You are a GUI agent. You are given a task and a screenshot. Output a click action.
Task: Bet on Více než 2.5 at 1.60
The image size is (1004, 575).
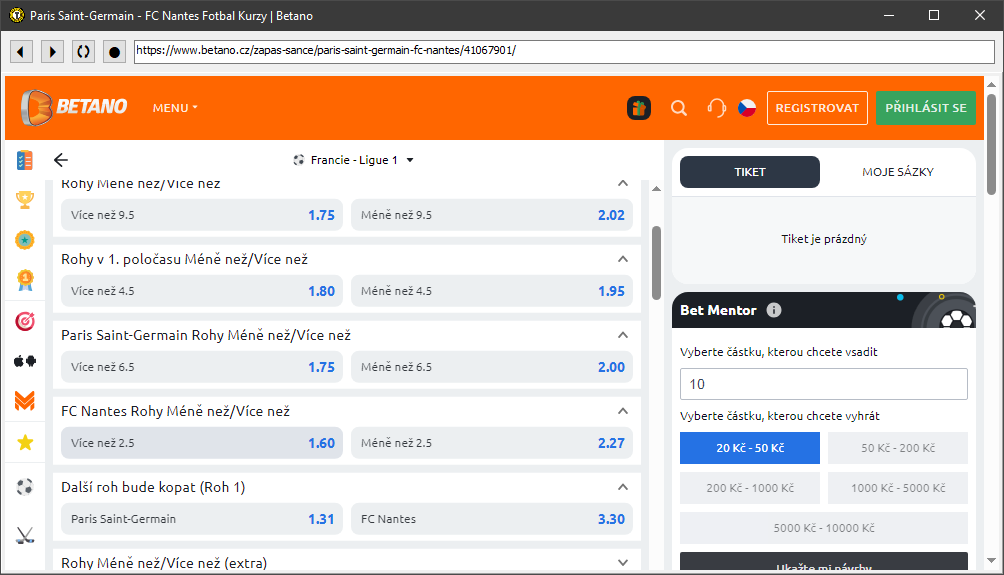click(x=202, y=443)
